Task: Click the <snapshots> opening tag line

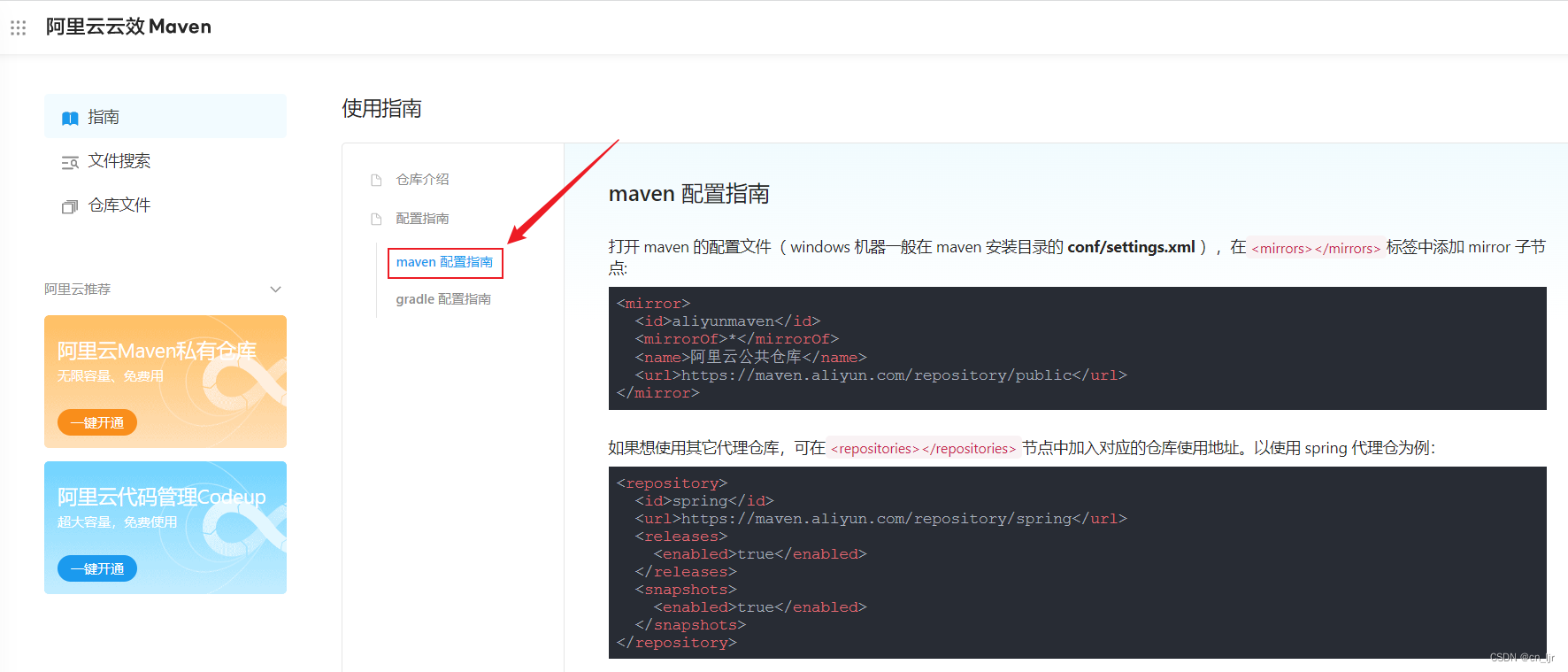Action: pos(686,590)
